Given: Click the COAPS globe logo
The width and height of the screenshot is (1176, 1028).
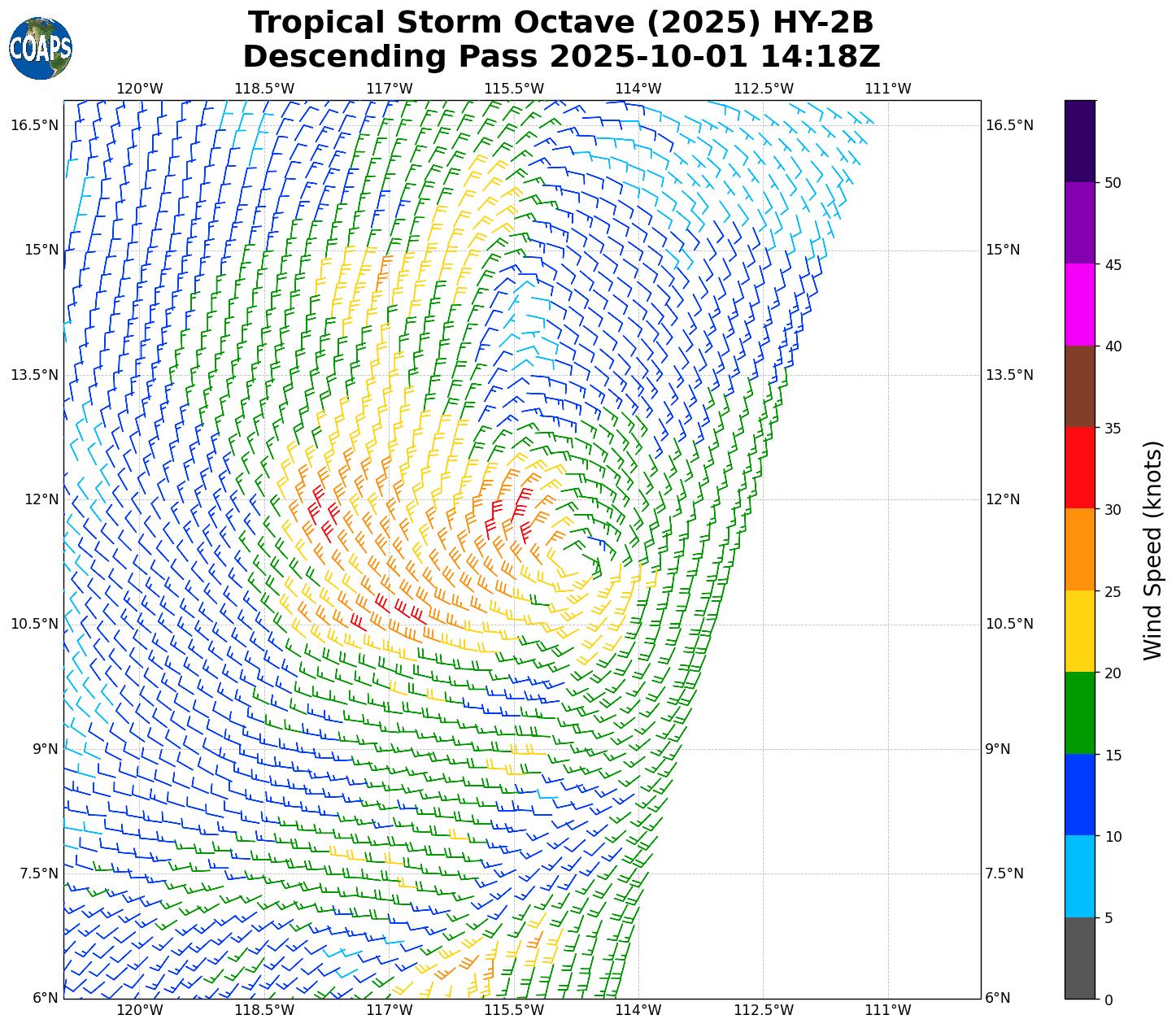Looking at the screenshot, I should tap(41, 49).
